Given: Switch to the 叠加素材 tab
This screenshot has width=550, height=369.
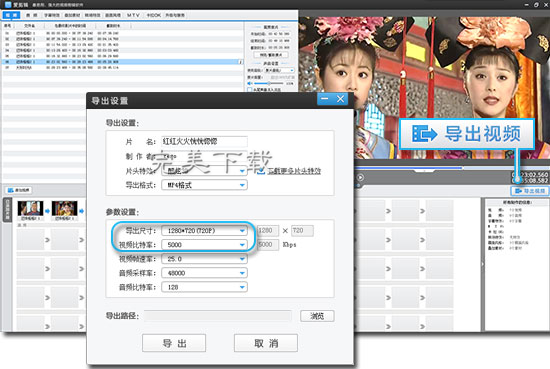Looking at the screenshot, I should coord(72,15).
